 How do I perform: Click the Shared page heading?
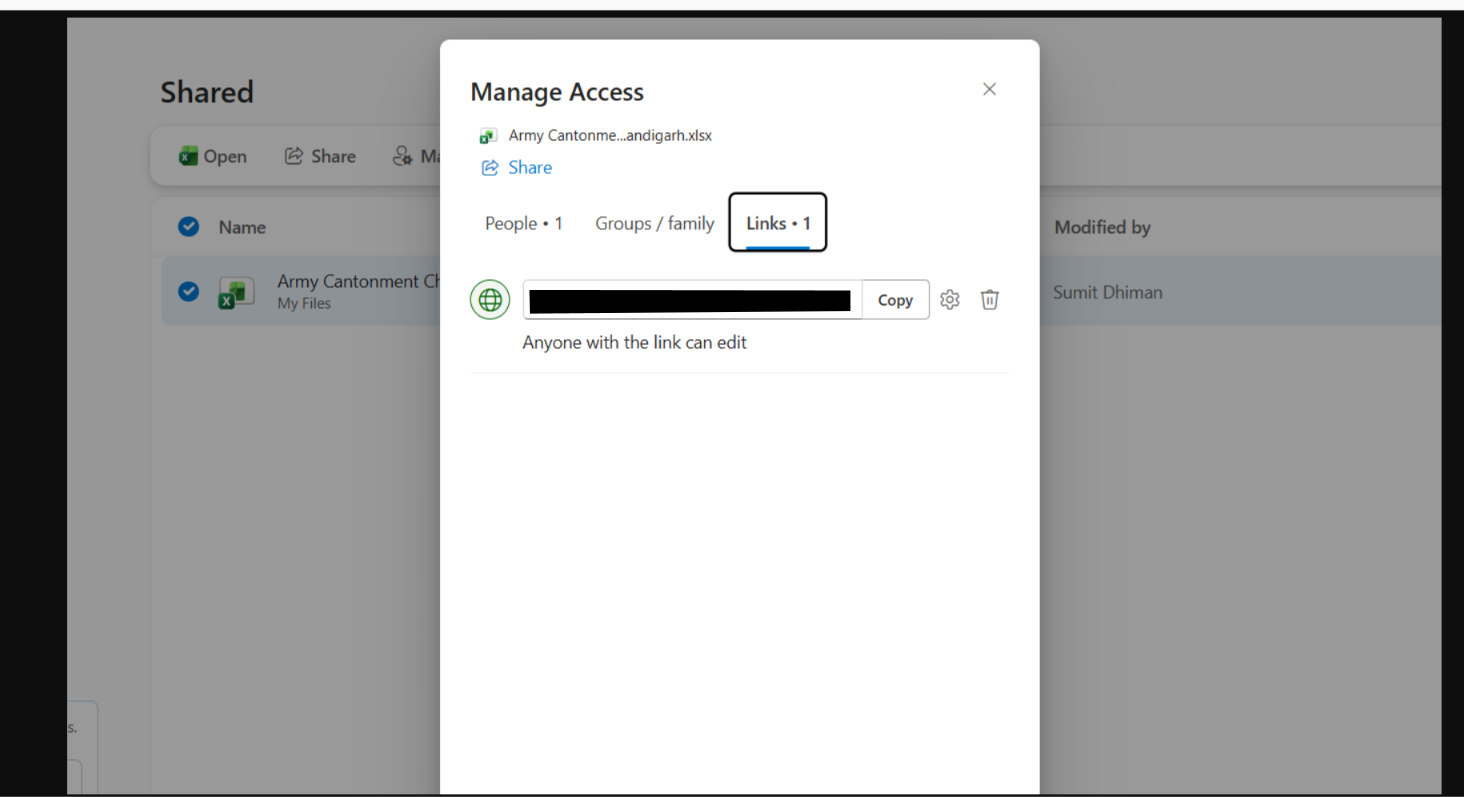click(207, 91)
